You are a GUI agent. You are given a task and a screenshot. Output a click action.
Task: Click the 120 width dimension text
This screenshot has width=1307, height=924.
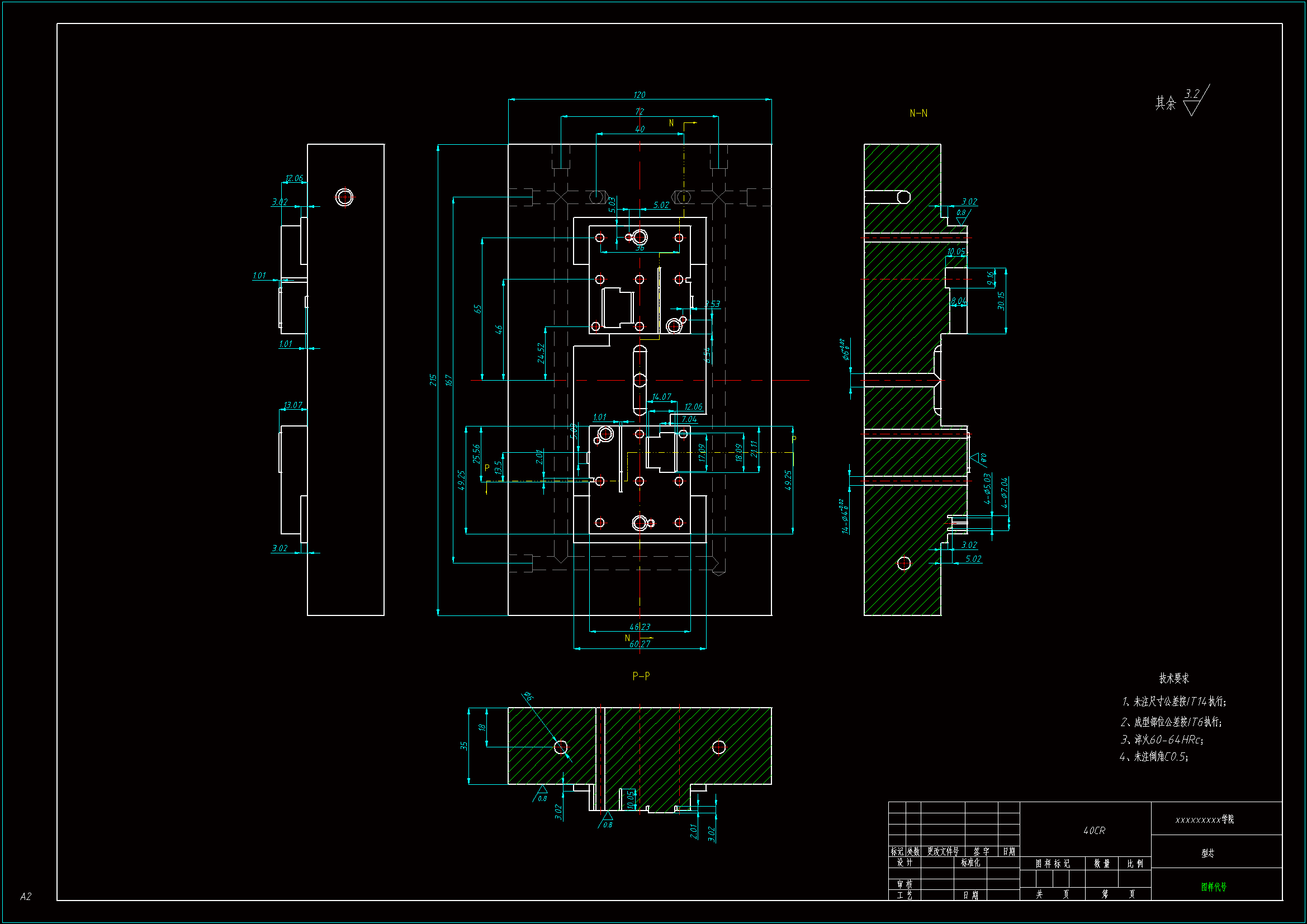pyautogui.click(x=640, y=94)
